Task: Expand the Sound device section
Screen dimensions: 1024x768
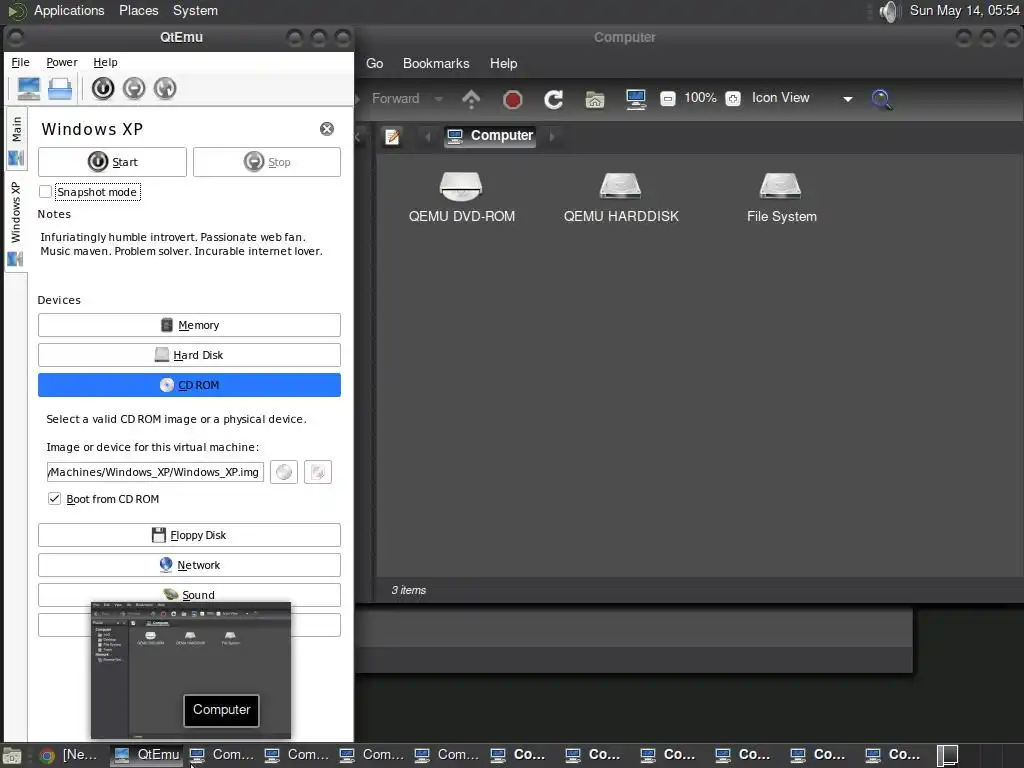Action: pos(189,595)
